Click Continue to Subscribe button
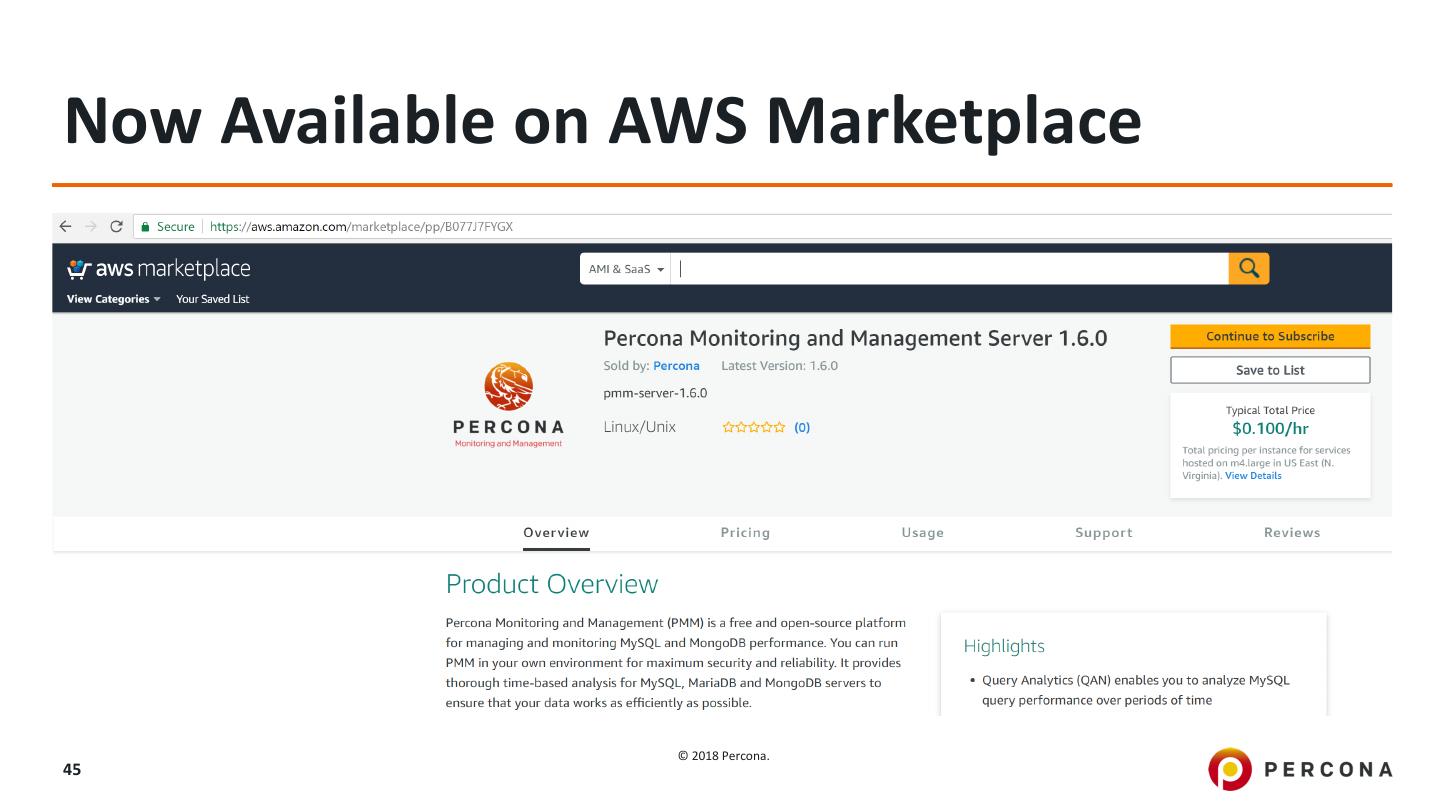Screen dimensions: 1440x810 coord(1270,337)
